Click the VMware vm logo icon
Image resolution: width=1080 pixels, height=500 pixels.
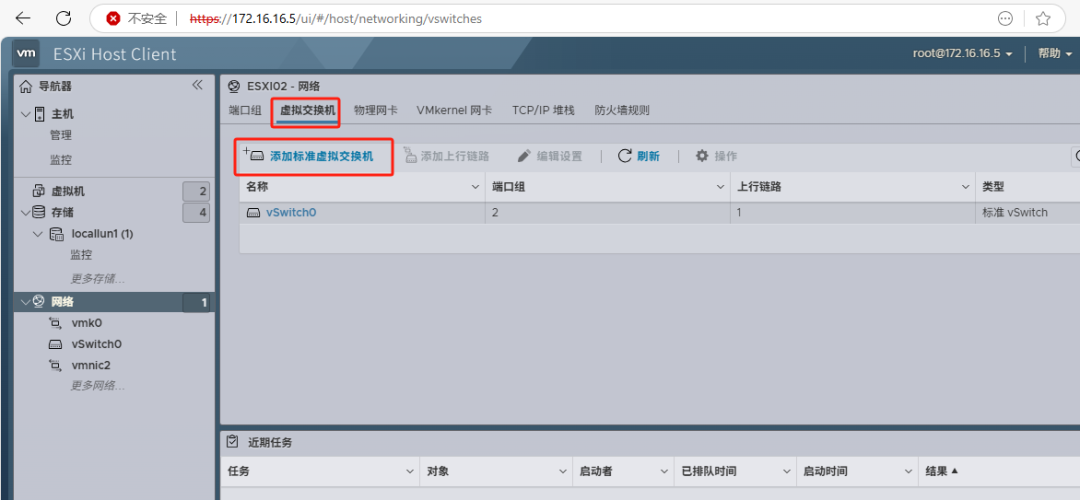[x=27, y=54]
